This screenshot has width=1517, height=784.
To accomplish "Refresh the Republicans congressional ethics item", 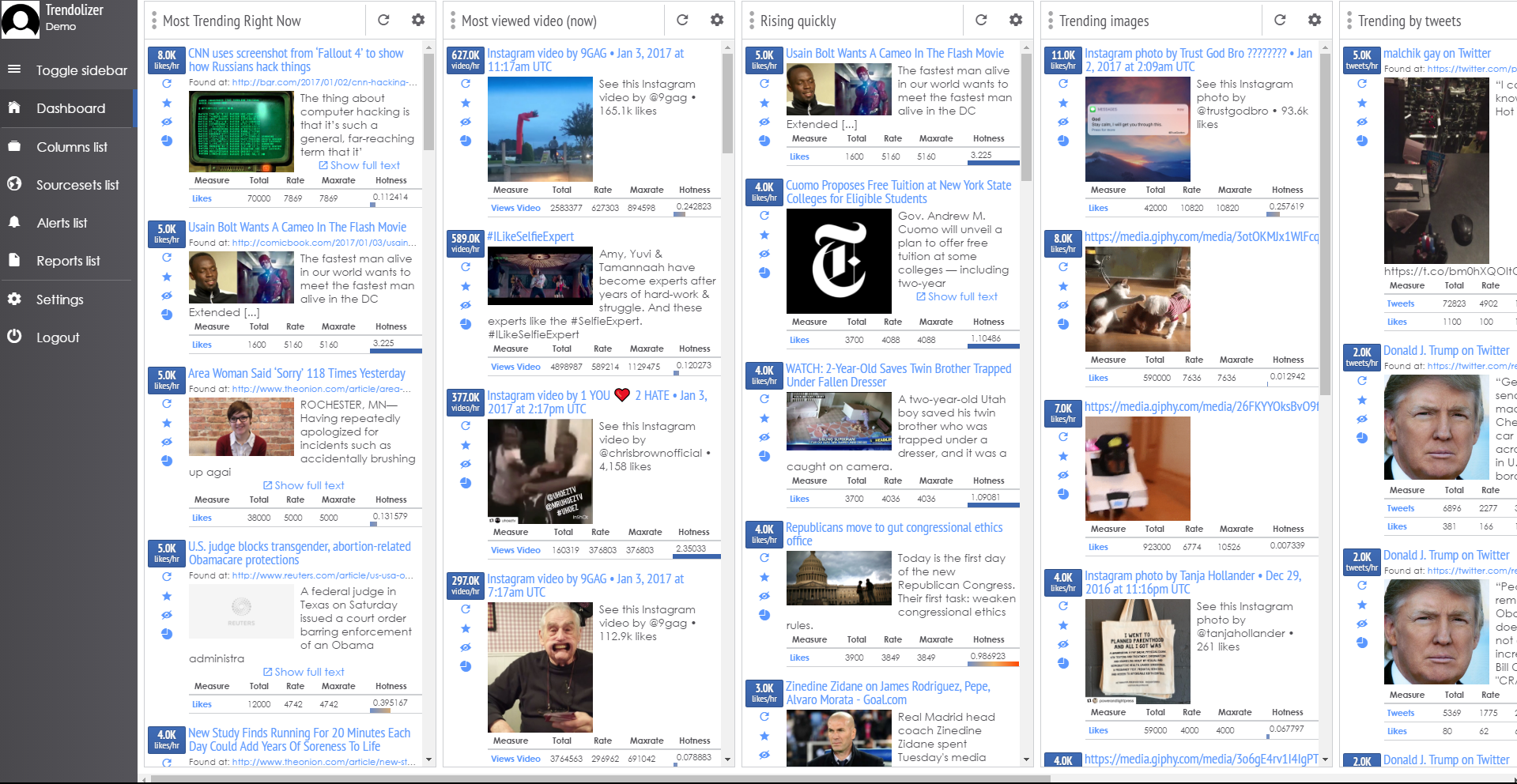I will point(764,557).
